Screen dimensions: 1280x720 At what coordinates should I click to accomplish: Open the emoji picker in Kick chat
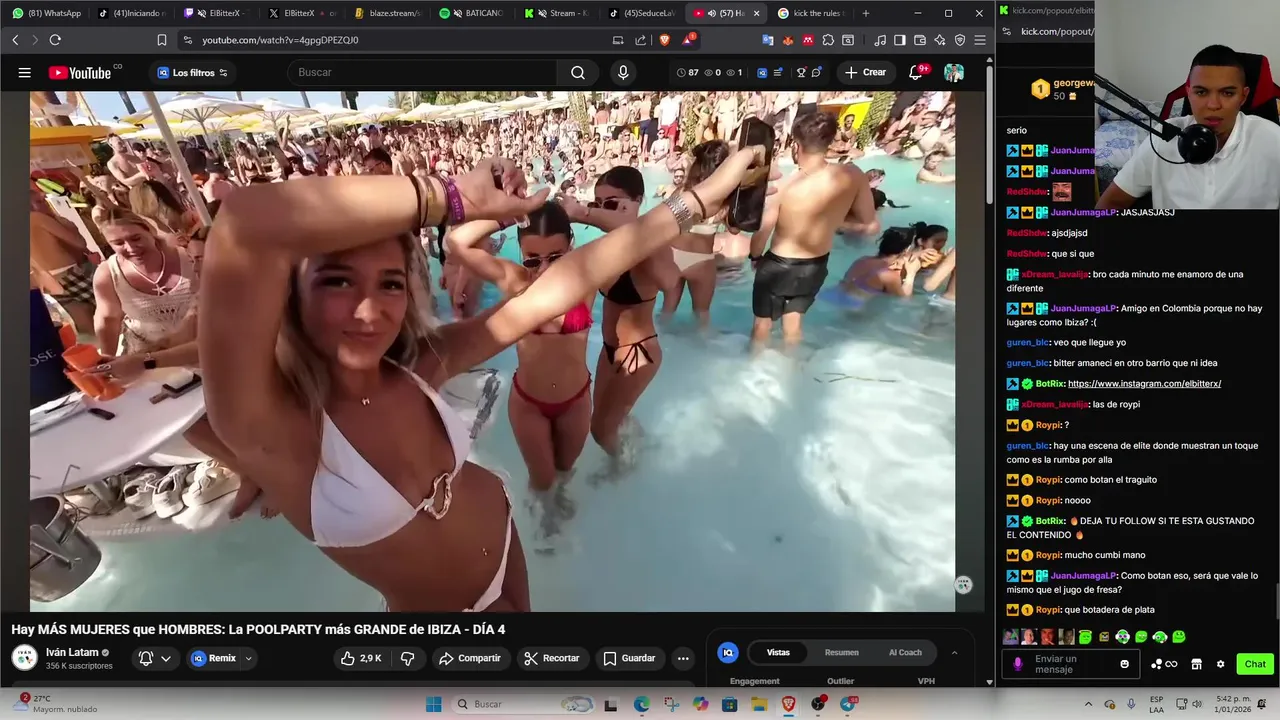[1125, 664]
